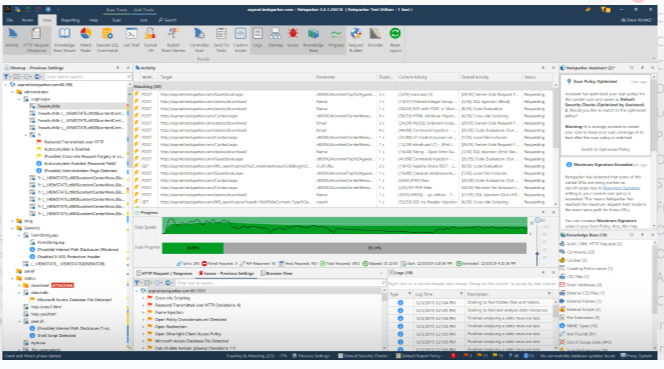
Task: Open the Request Builder tool
Action: [356, 40]
